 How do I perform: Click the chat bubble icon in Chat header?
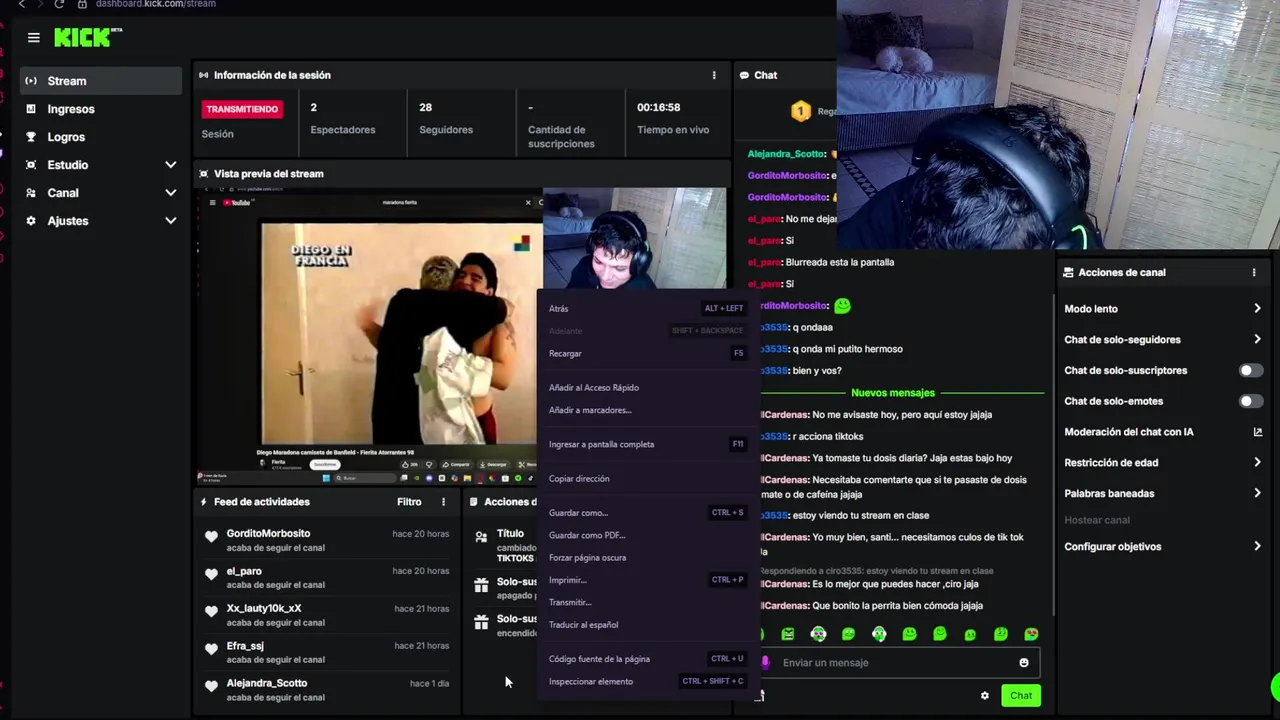744,75
